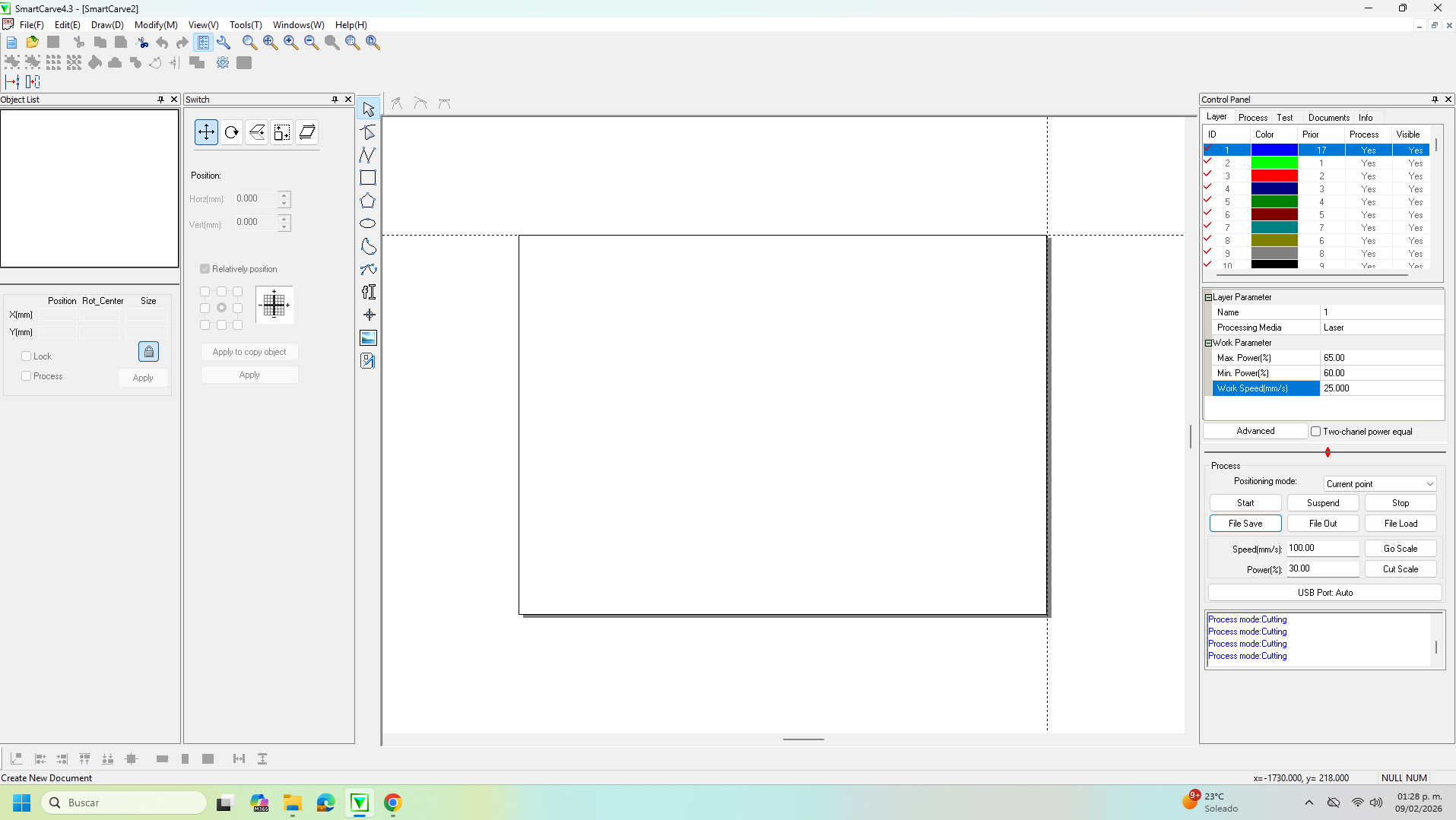Switch to the Mirror transform mode

coord(257,132)
